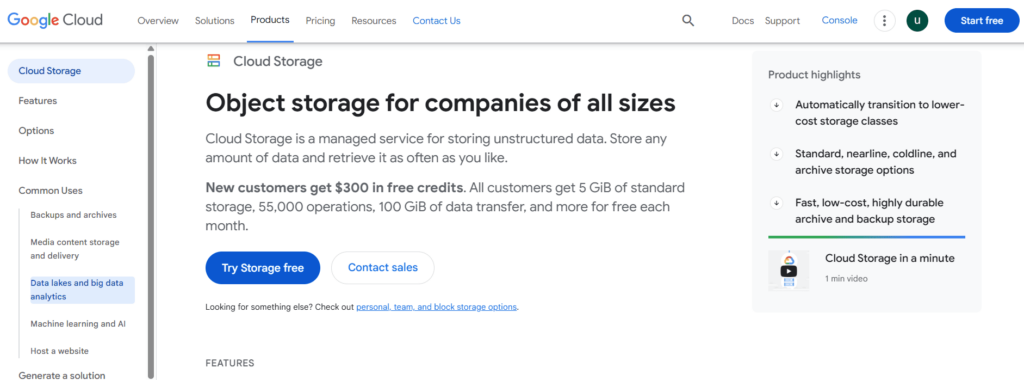The width and height of the screenshot is (1024, 380).
Task: Open the search magnifier icon
Action: [x=688, y=20]
